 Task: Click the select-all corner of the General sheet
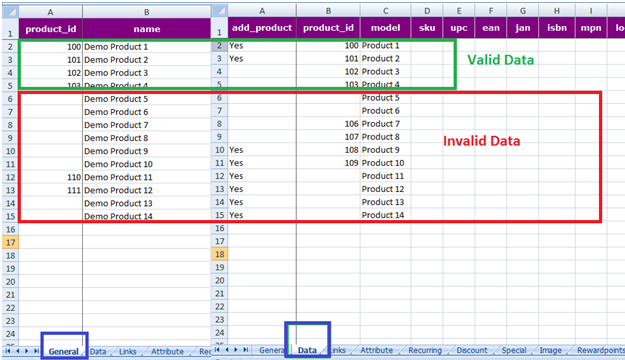pos(10,12)
